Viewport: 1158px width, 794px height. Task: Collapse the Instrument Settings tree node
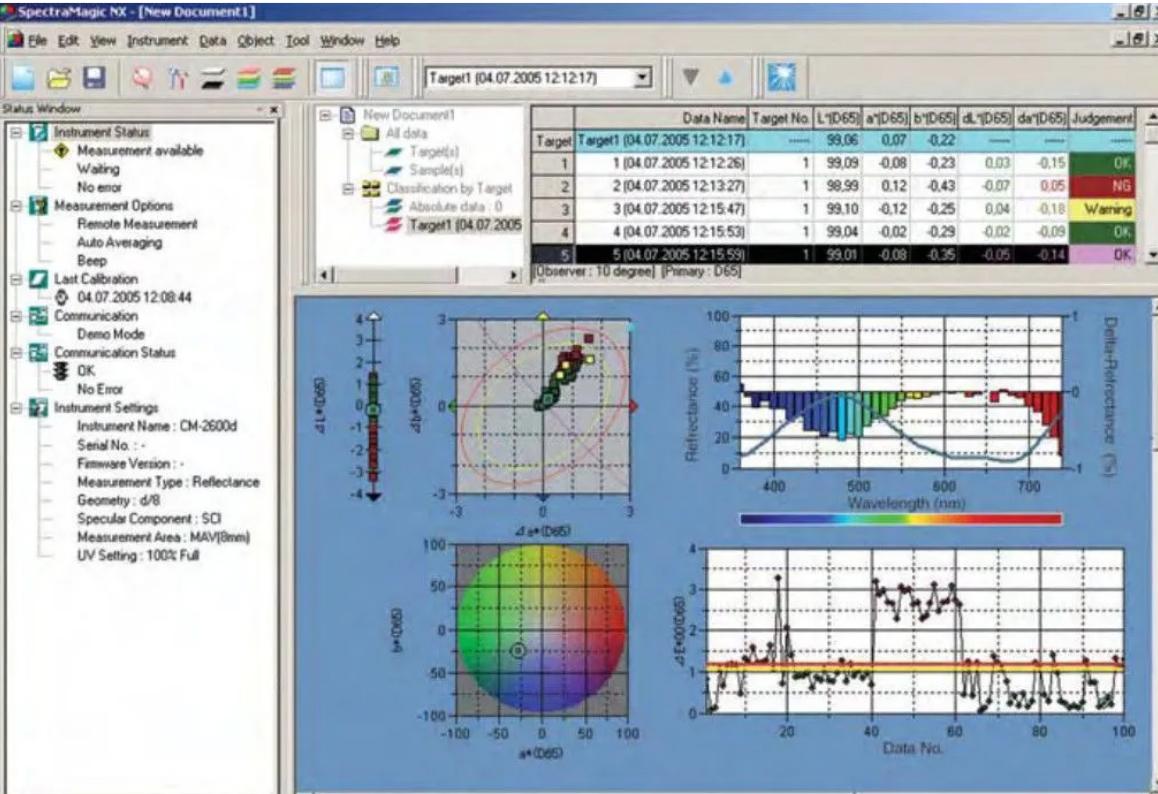[16, 408]
